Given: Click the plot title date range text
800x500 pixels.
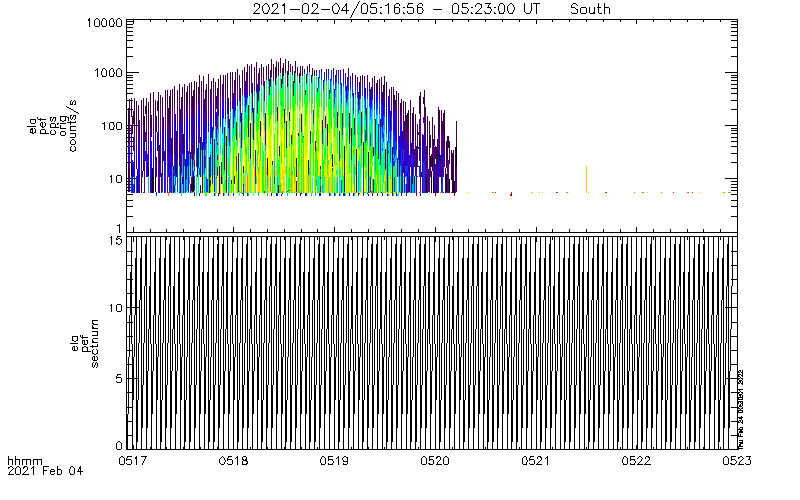Looking at the screenshot, I should coord(396,9).
